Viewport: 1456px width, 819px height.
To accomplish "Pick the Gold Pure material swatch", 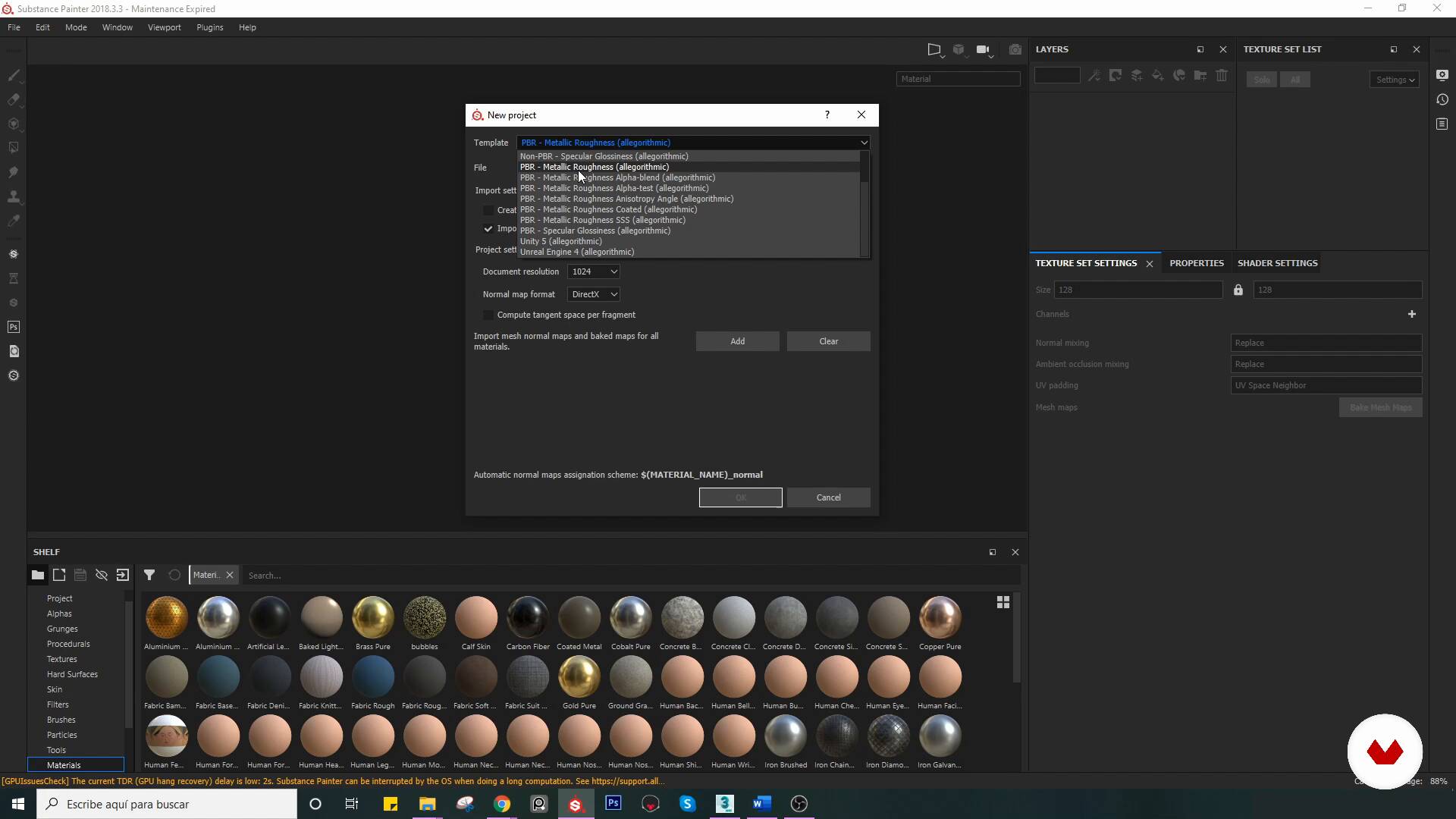I will click(x=579, y=676).
